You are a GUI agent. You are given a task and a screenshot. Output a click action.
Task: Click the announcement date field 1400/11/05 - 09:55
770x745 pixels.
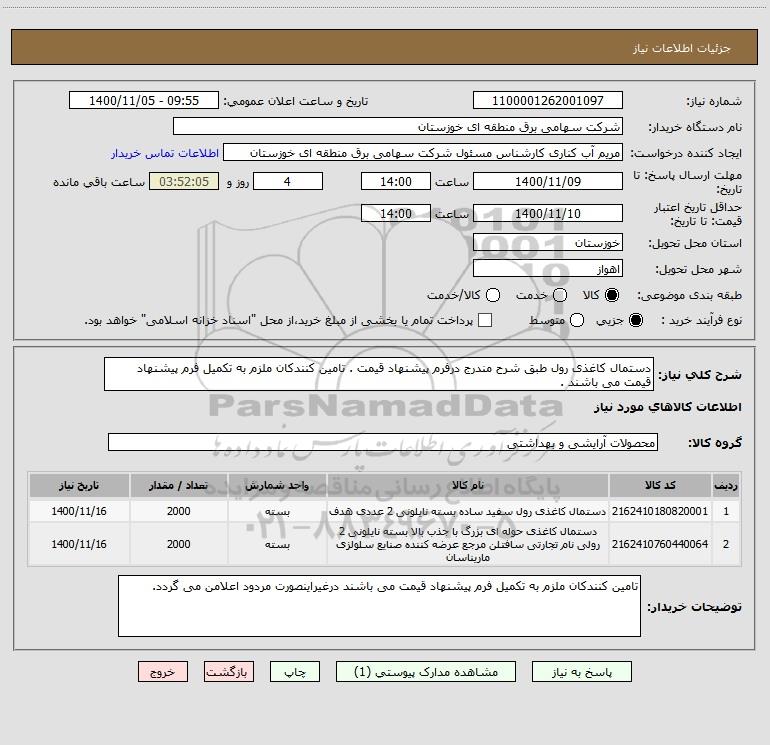pos(144,100)
